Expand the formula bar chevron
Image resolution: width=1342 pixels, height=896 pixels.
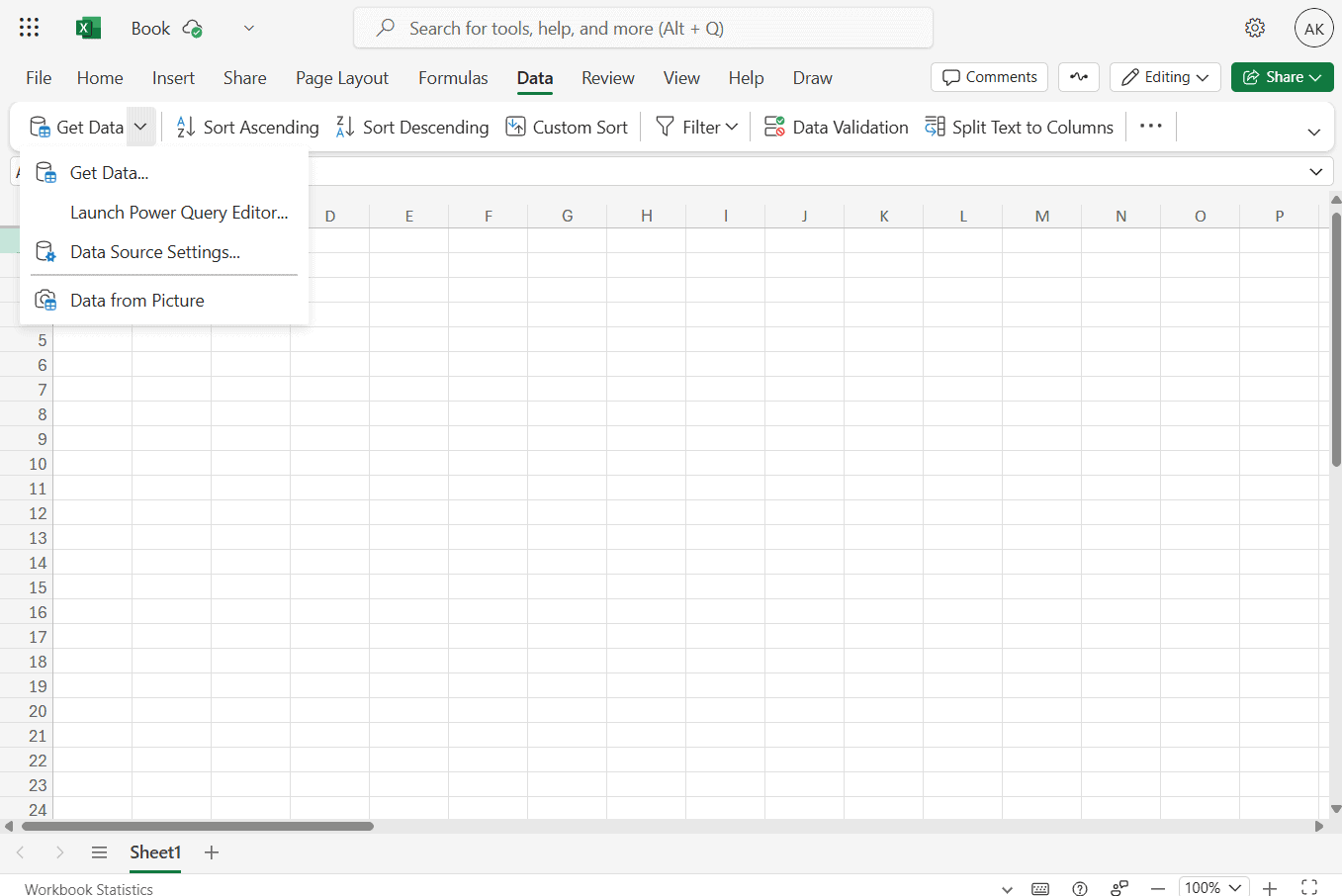click(x=1315, y=172)
